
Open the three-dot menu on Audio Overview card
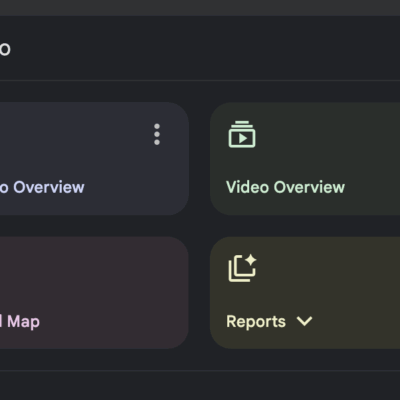[x=157, y=134]
